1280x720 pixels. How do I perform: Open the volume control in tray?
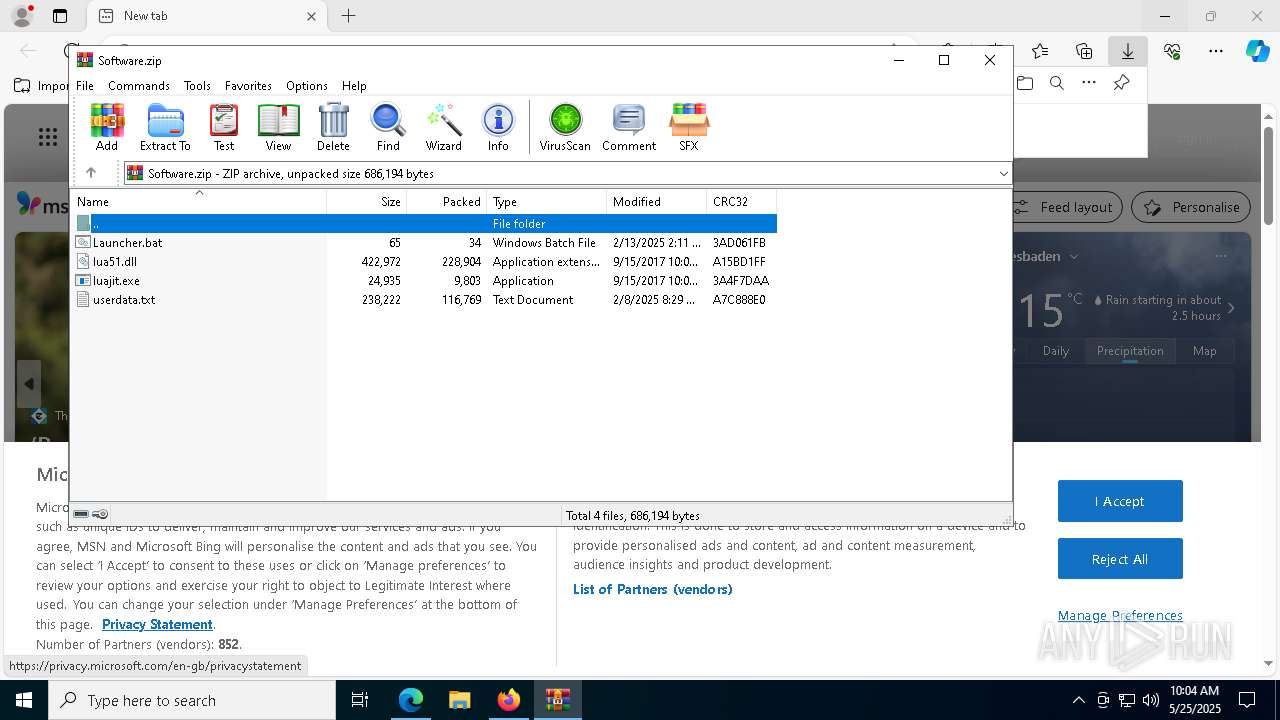click(1151, 700)
